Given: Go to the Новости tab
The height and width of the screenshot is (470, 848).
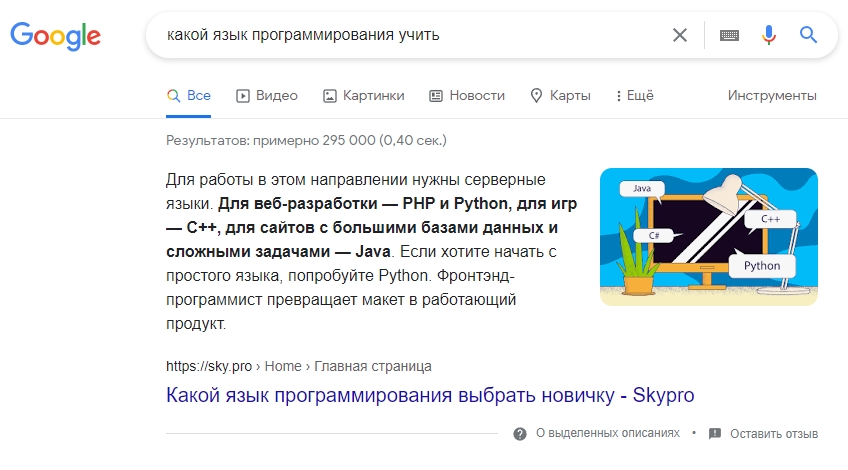Looking at the screenshot, I should click(467, 96).
